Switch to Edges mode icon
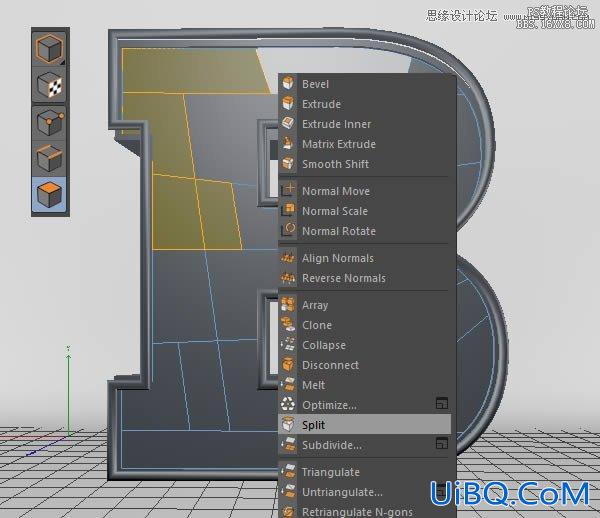The width and height of the screenshot is (600, 518). click(x=49, y=158)
